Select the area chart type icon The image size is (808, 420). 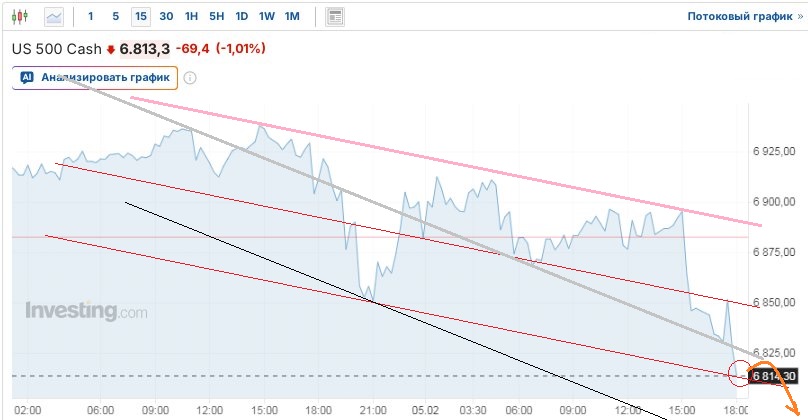coord(54,16)
